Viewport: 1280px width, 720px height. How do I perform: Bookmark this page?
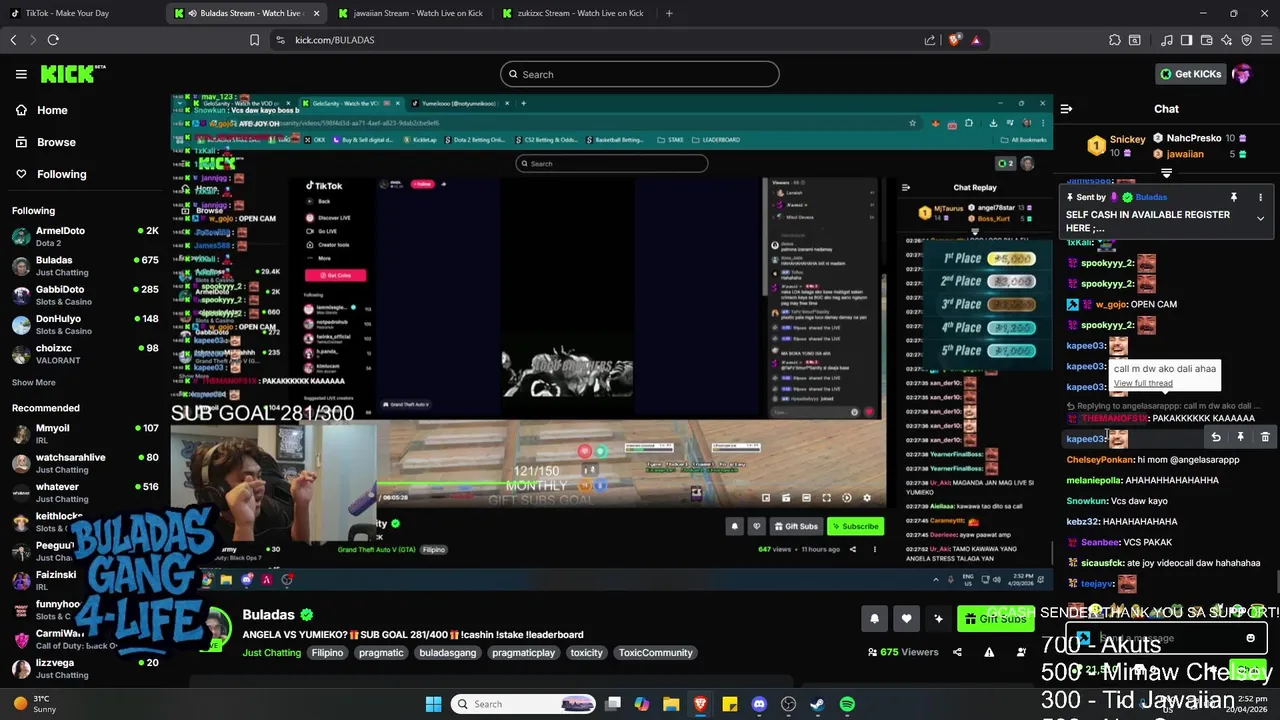[x=254, y=40]
